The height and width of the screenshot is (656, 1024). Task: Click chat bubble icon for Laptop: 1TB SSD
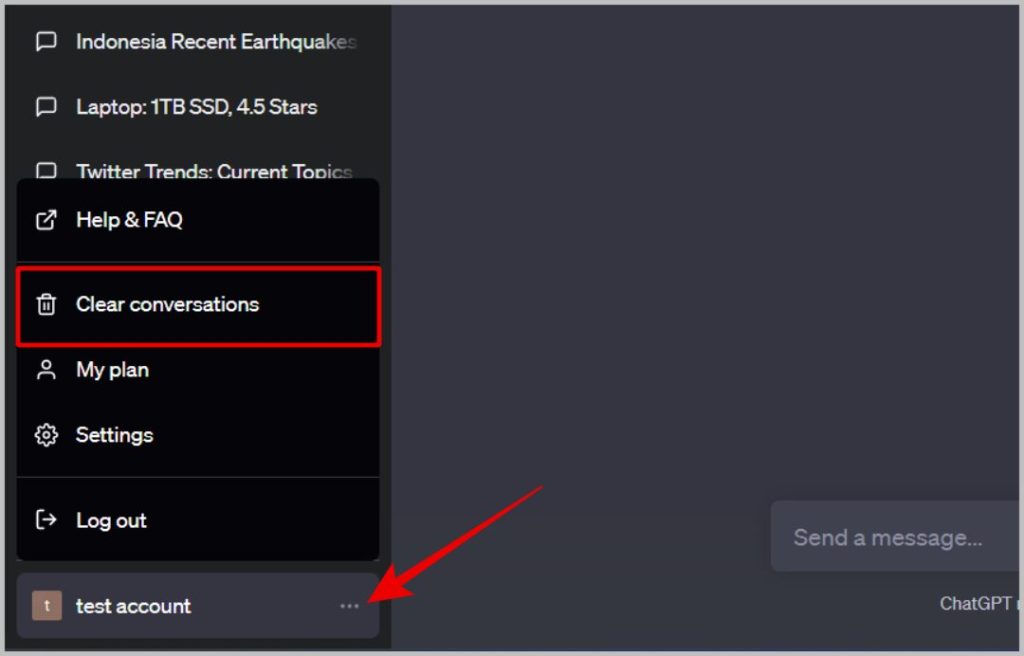point(46,107)
